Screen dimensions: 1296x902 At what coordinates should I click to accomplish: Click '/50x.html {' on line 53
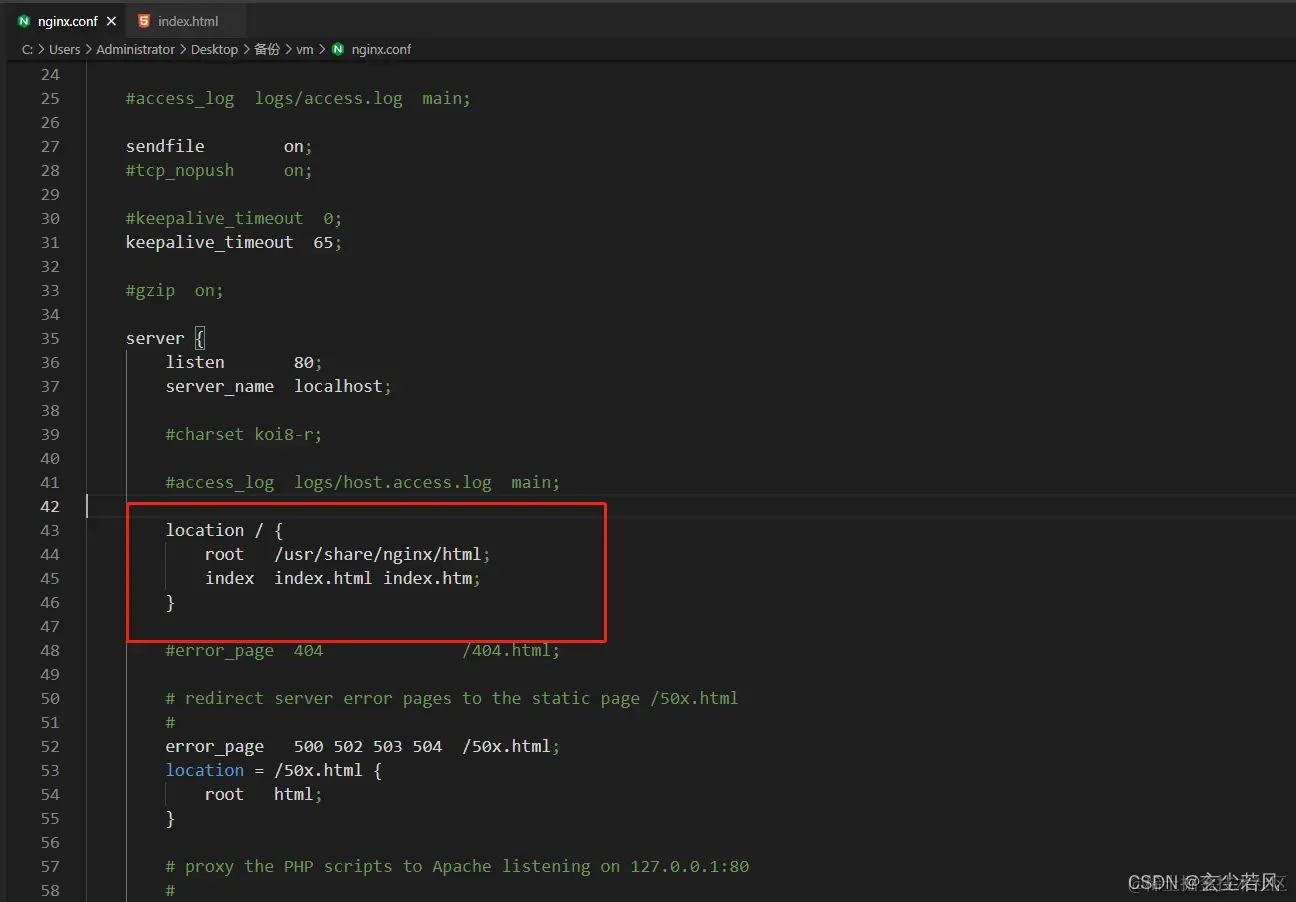(x=328, y=770)
